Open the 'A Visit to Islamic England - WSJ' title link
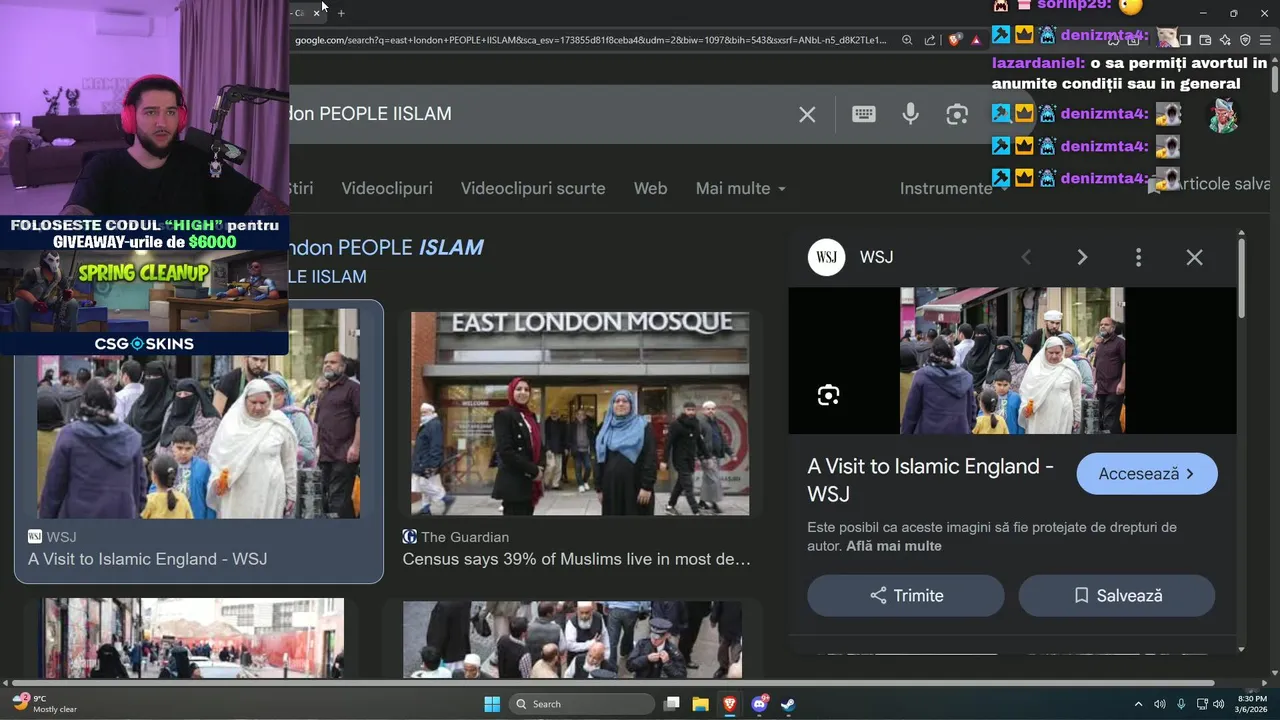 (x=930, y=480)
